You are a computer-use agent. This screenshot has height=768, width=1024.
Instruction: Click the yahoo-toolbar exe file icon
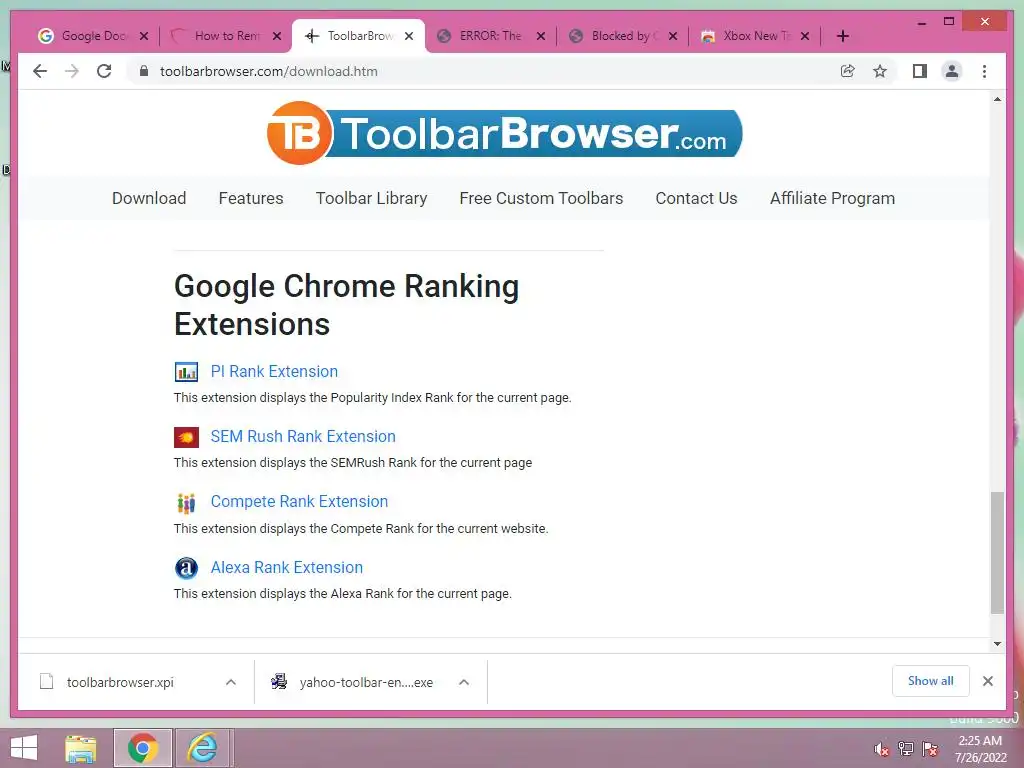click(x=279, y=682)
